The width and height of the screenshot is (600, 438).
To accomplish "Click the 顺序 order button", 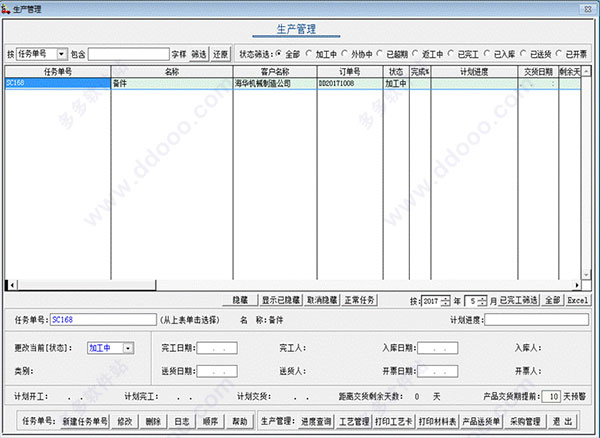I will coord(210,422).
